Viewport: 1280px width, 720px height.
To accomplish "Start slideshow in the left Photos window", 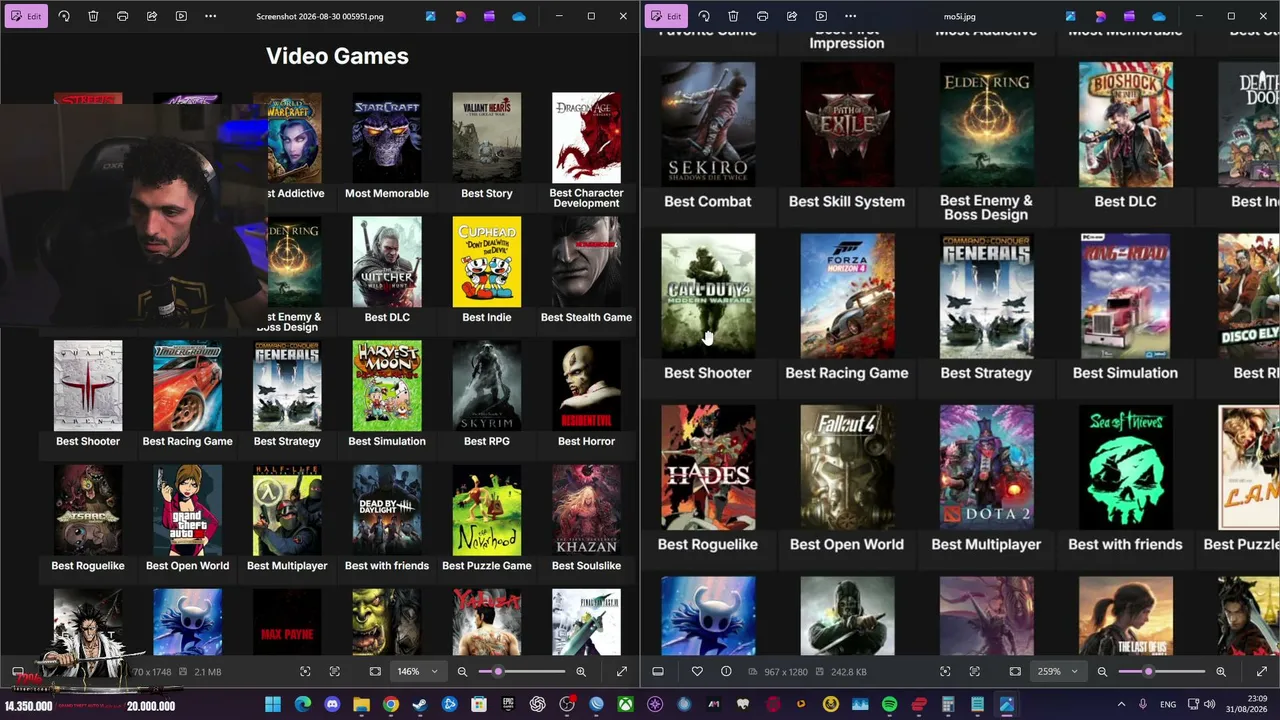I will point(181,16).
